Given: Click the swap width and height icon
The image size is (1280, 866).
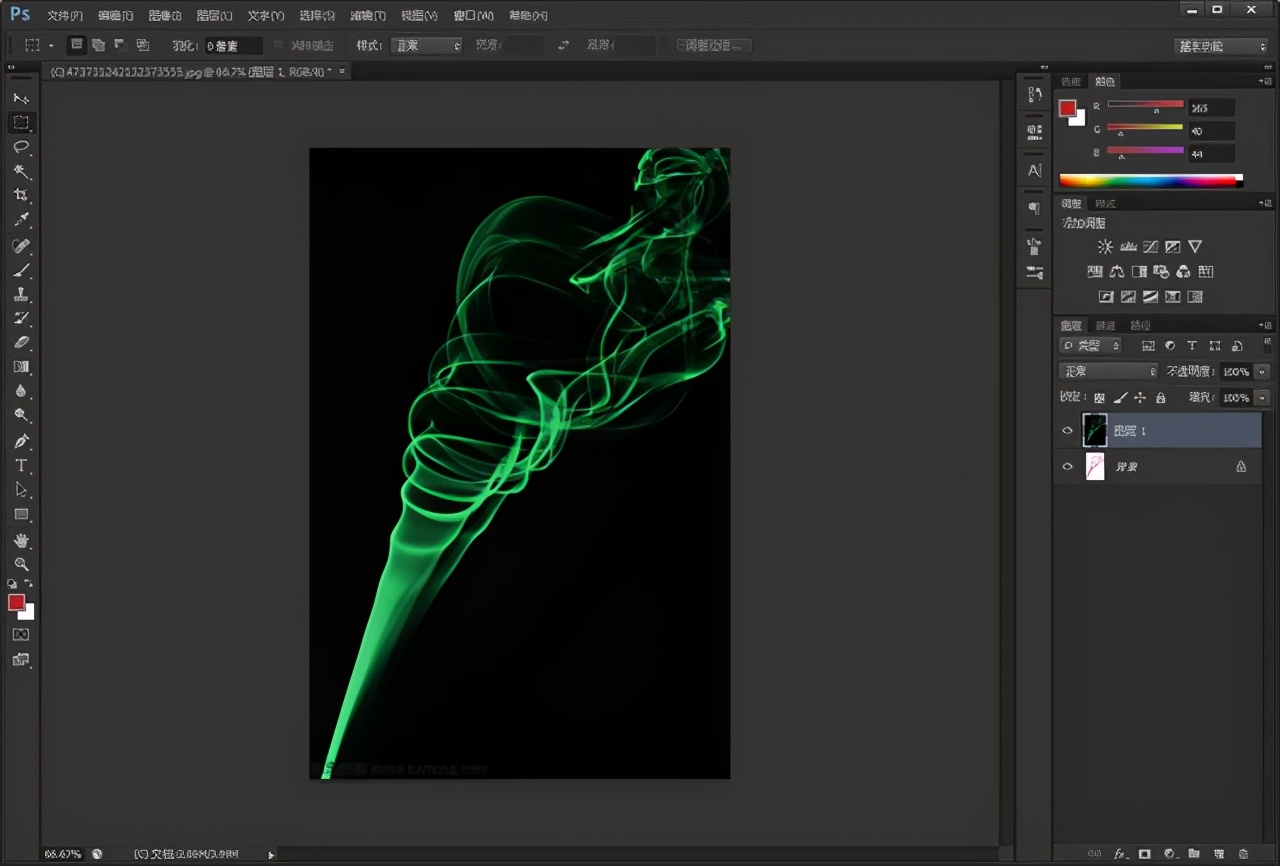Looking at the screenshot, I should [x=564, y=45].
